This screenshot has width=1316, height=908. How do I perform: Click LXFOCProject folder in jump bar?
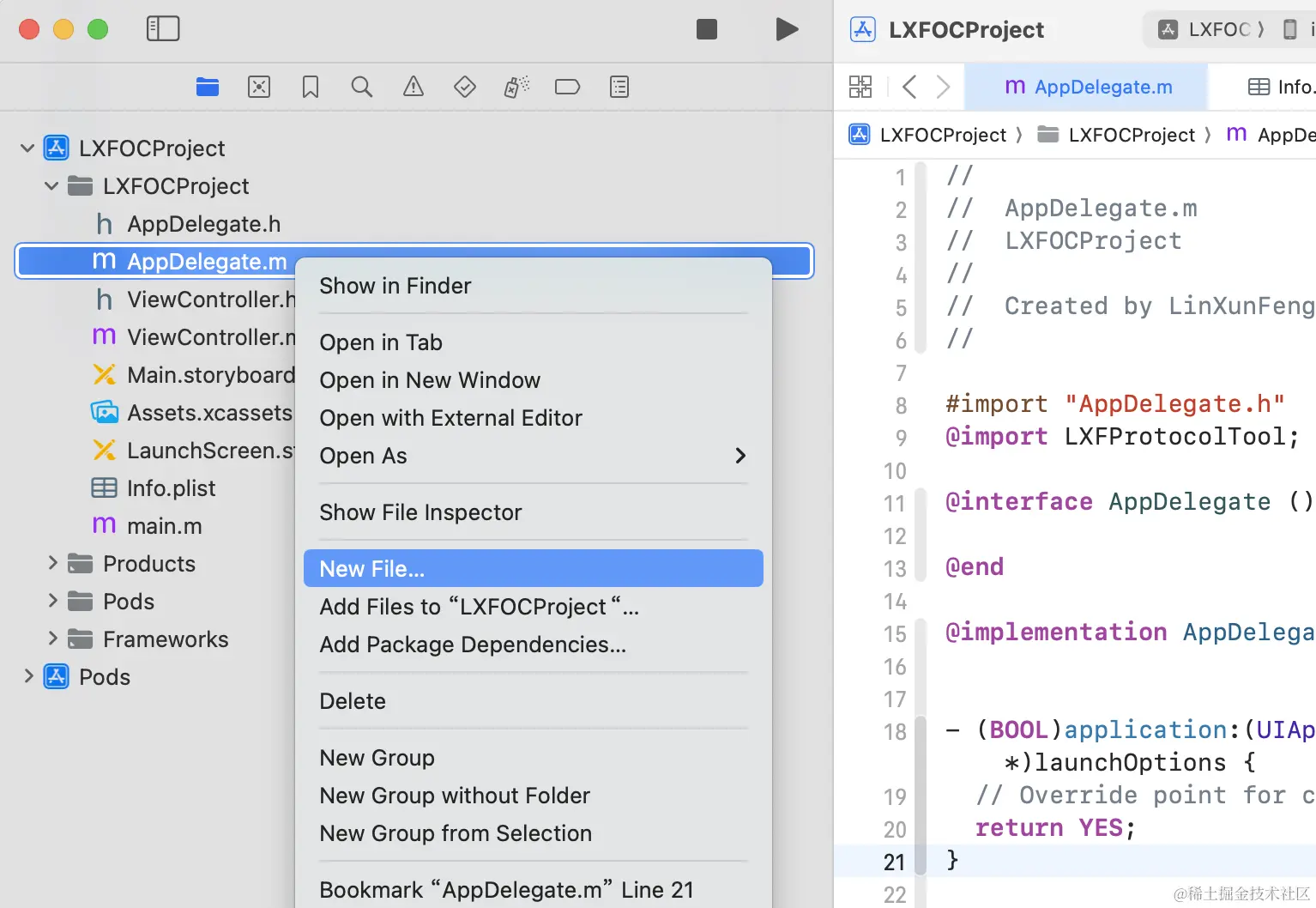(x=1116, y=135)
